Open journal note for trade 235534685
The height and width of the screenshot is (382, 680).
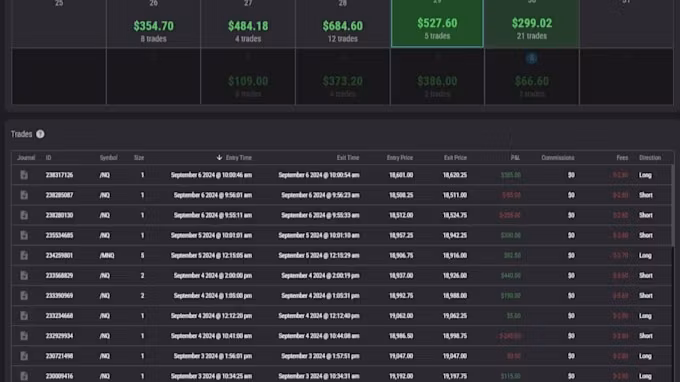coord(24,235)
